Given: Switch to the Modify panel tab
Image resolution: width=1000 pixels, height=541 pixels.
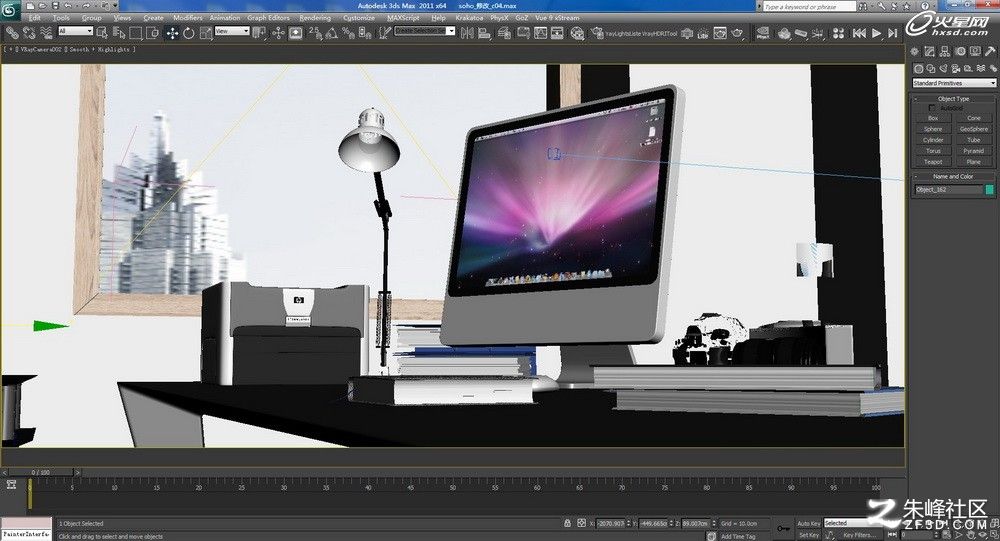Looking at the screenshot, I should click(x=929, y=51).
